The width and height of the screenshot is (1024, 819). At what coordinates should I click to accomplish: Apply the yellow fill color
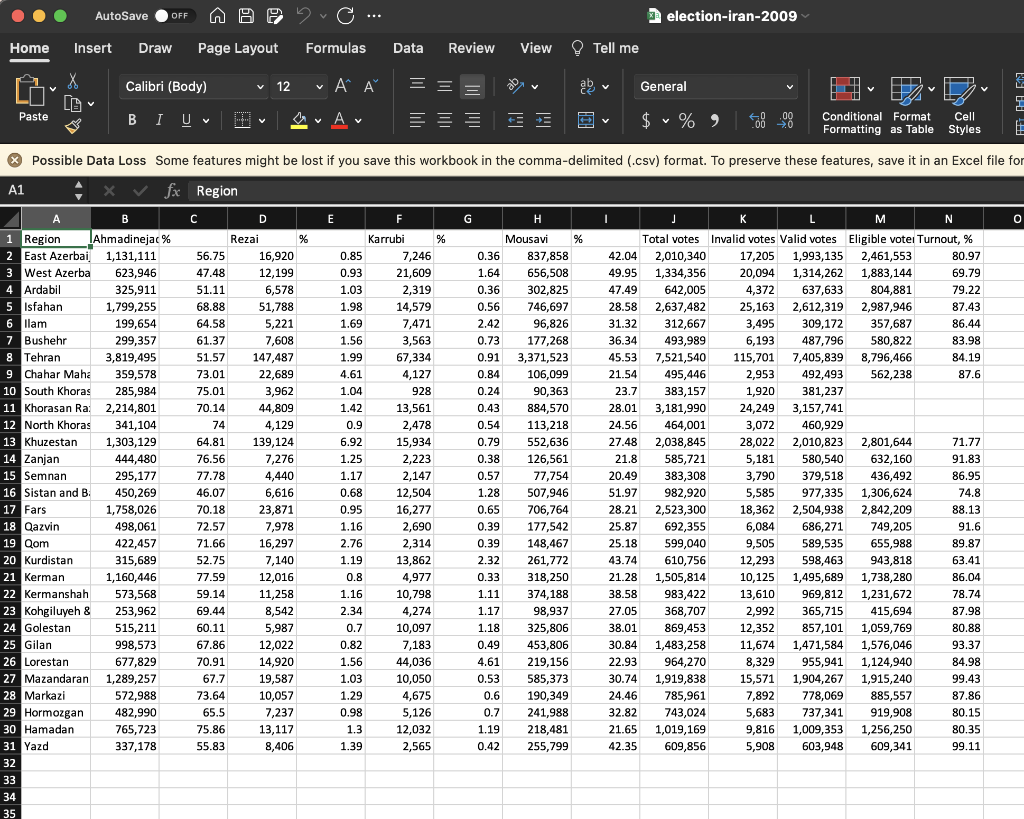pyautogui.click(x=298, y=121)
